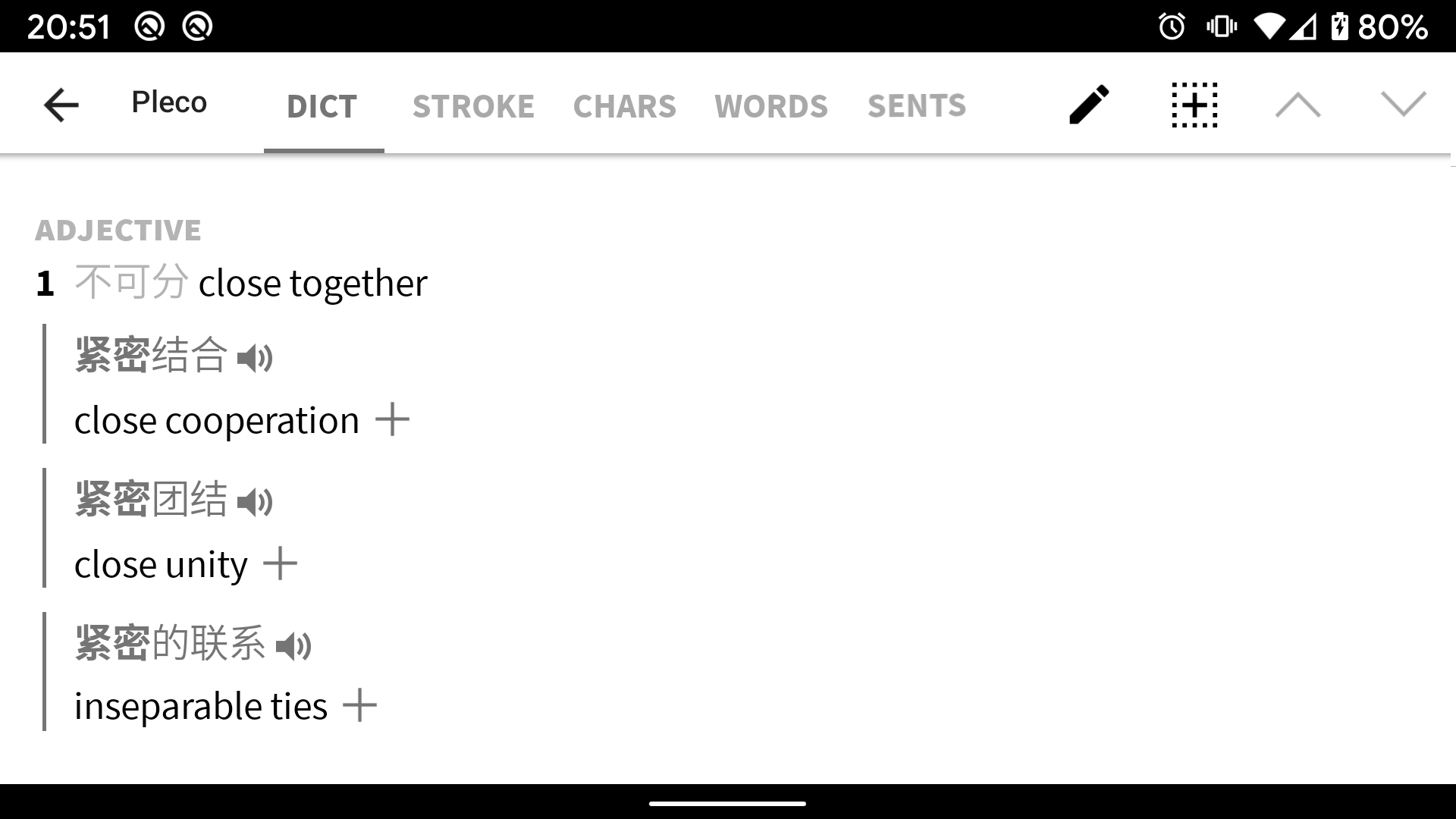Go to previous entry with up chevron
This screenshot has width=1456, height=819.
pyautogui.click(x=1298, y=105)
